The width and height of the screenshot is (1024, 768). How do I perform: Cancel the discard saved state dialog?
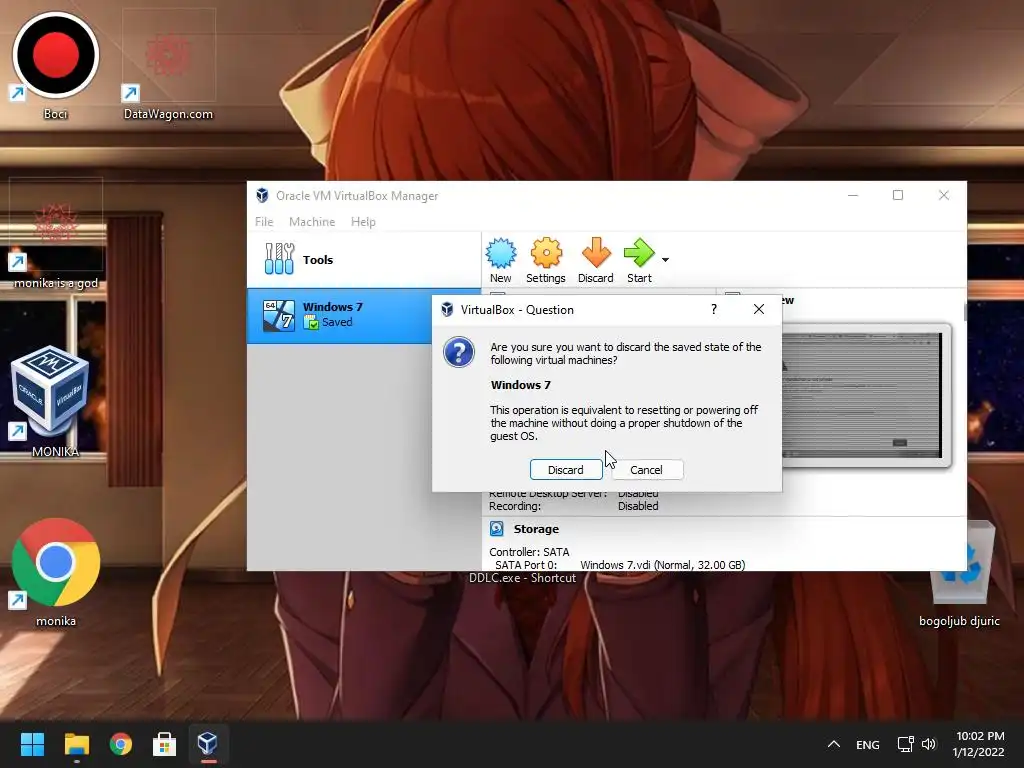(647, 470)
